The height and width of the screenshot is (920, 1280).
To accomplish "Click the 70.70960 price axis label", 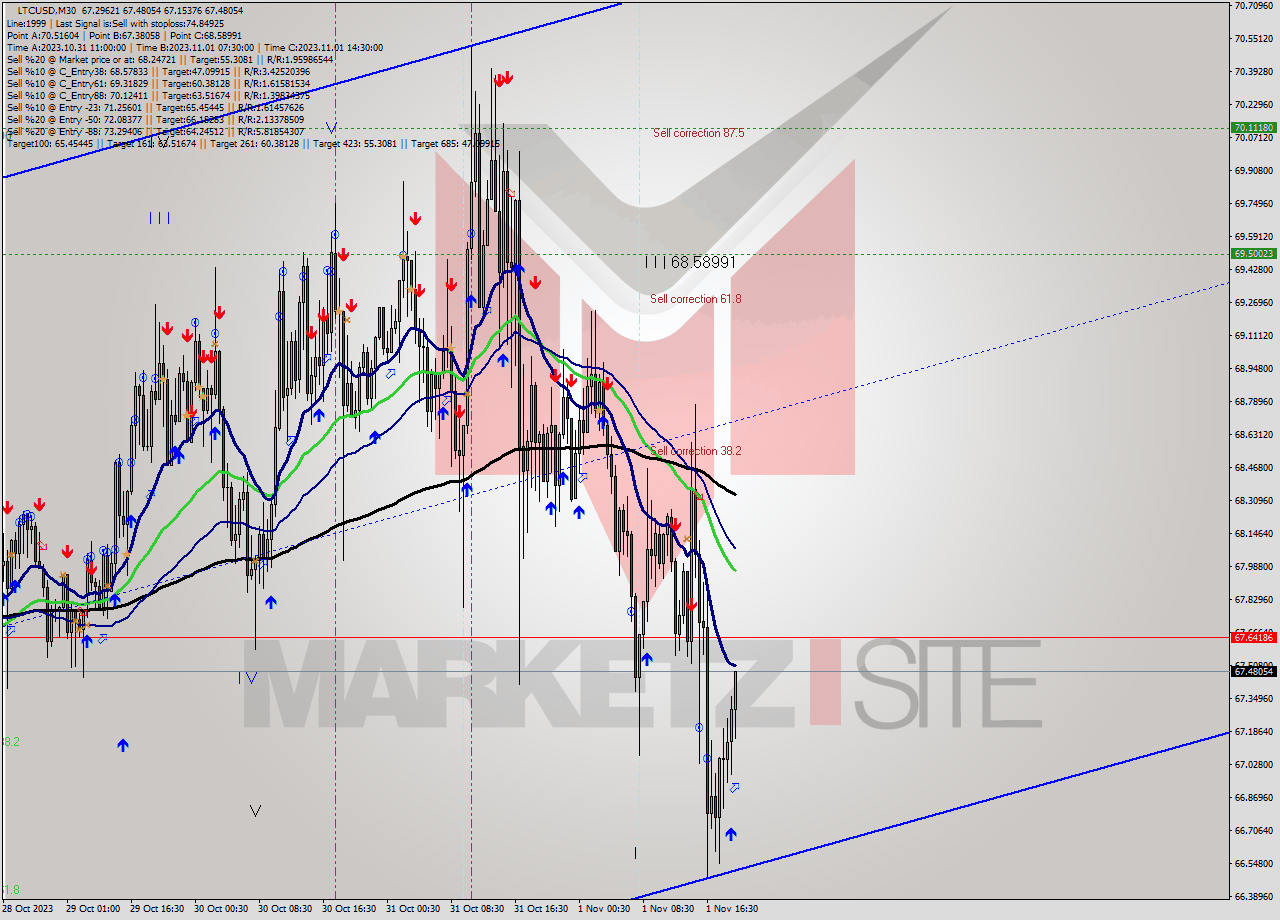I will [x=1253, y=6].
